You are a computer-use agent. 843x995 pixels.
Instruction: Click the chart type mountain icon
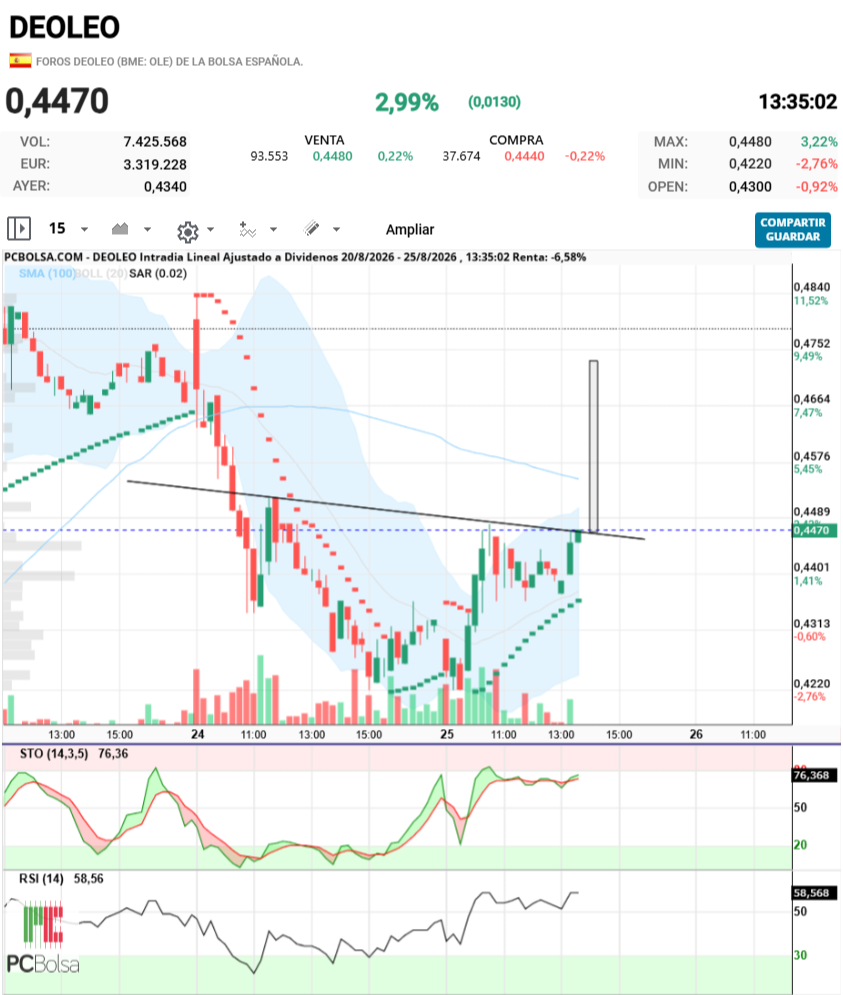120,228
